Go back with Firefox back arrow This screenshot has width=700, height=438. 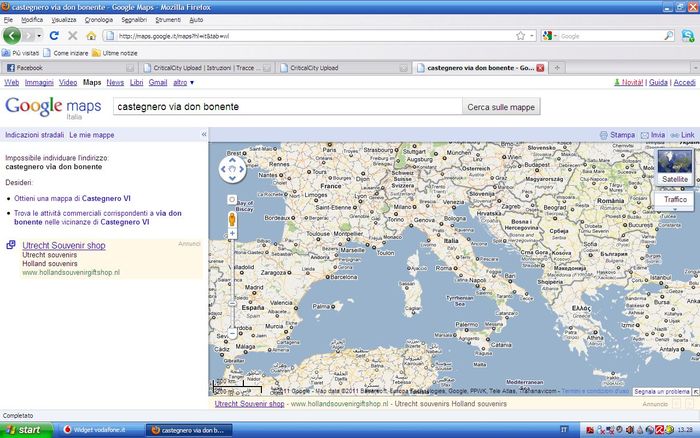pyautogui.click(x=12, y=36)
